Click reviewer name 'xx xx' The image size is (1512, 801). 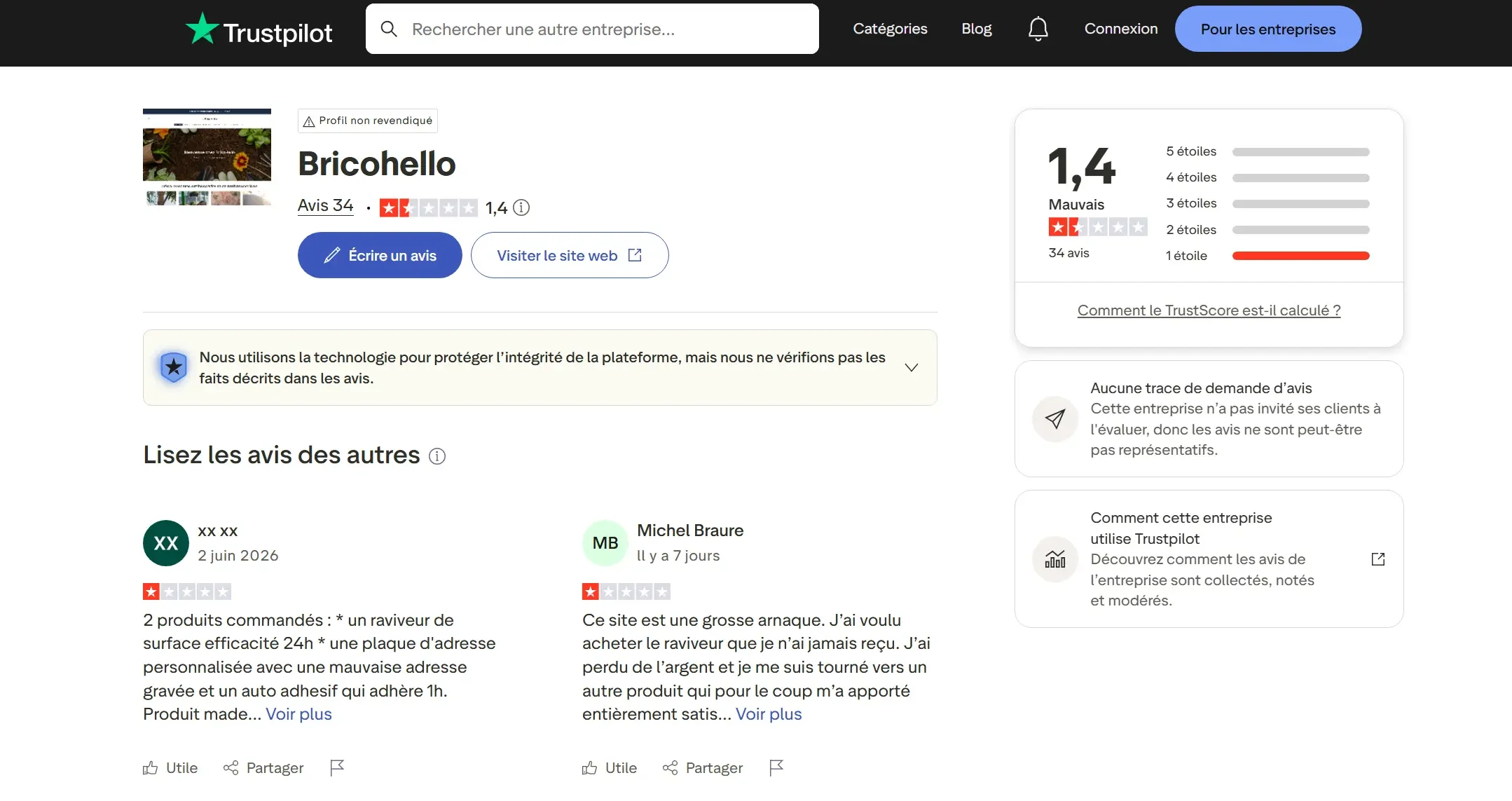coord(218,531)
